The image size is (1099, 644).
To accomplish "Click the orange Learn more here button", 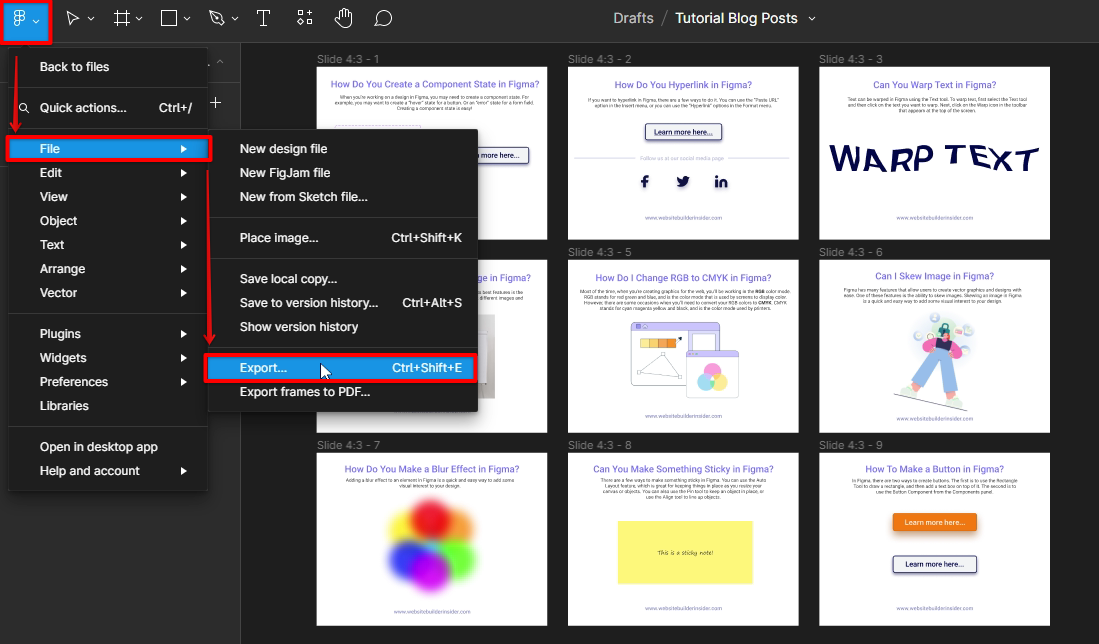I will pos(934,522).
